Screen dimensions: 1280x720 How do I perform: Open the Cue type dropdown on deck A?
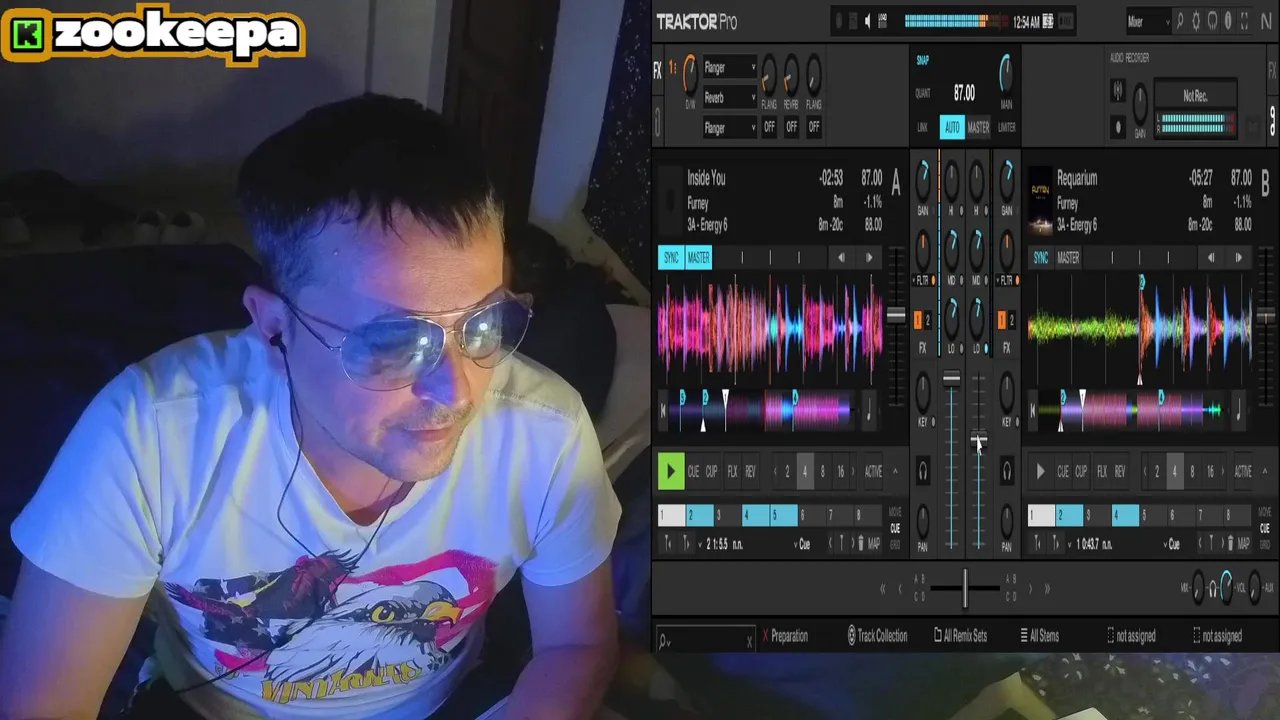[x=804, y=544]
